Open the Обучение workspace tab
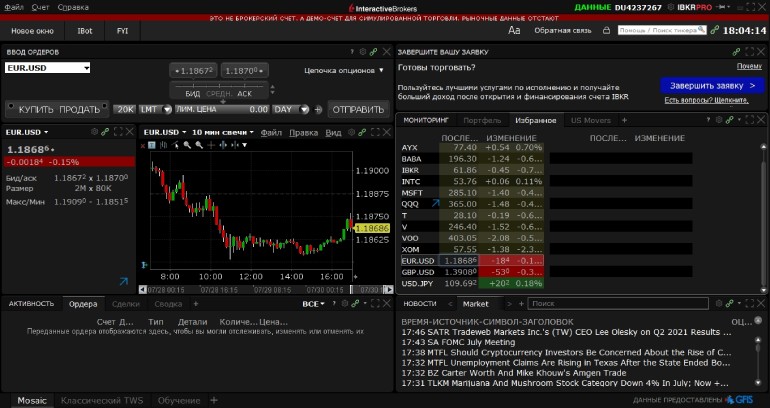This screenshot has width=770, height=408. click(179, 401)
